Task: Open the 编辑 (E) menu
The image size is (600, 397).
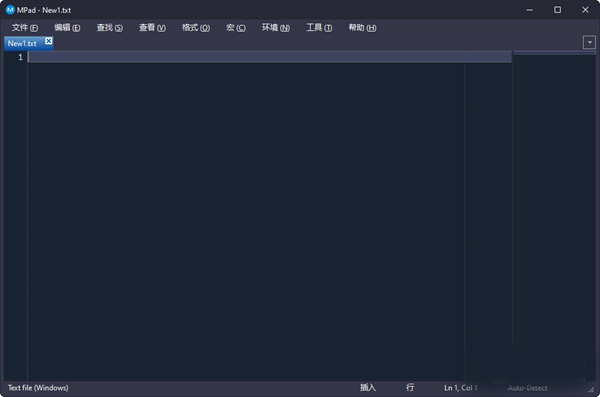Action: tap(67, 28)
